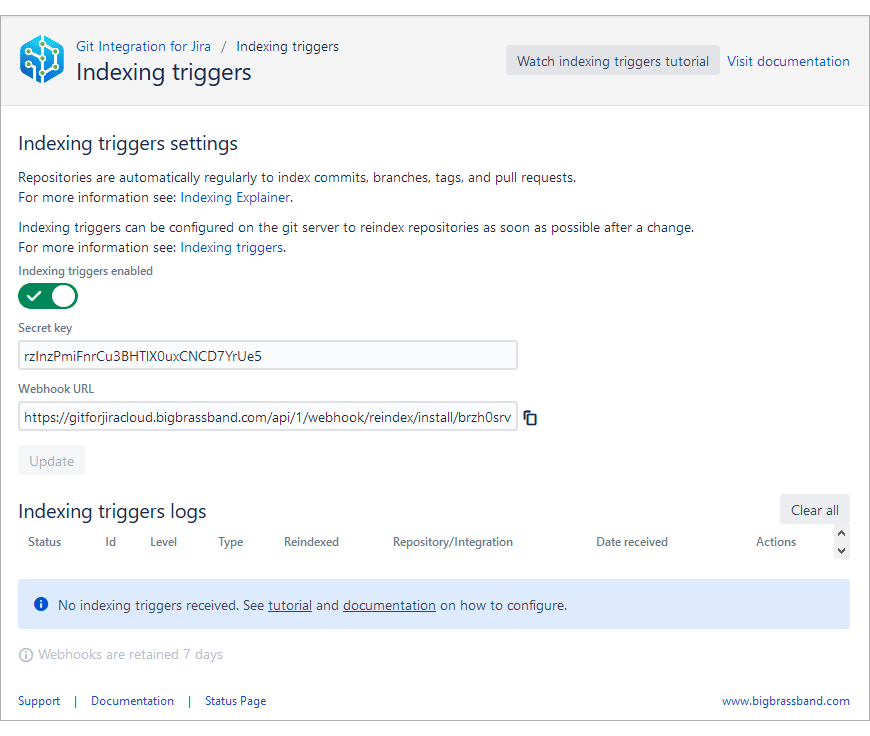Click the info icon in the no triggers banner
Screen dimensions: 870x736
pyautogui.click(x=41, y=604)
